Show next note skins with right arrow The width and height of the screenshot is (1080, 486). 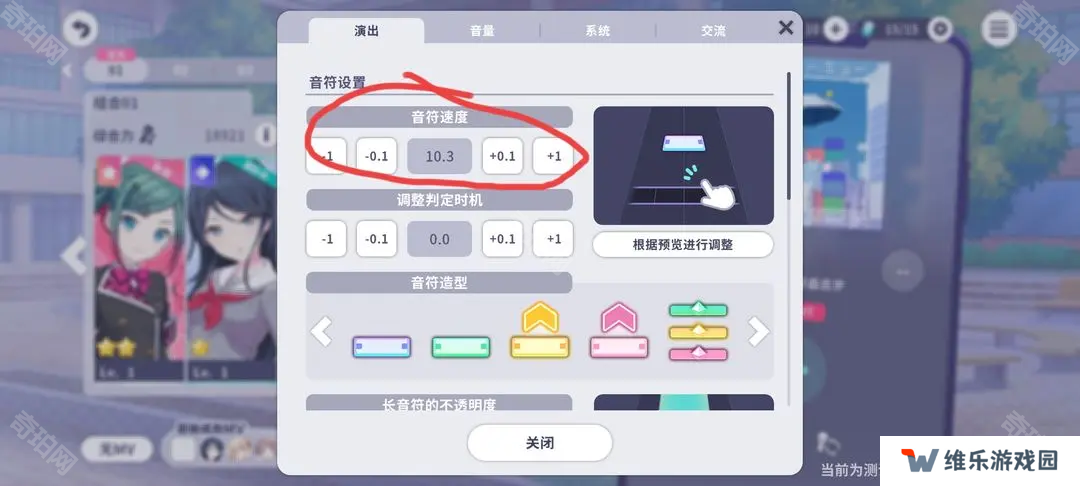click(x=758, y=332)
